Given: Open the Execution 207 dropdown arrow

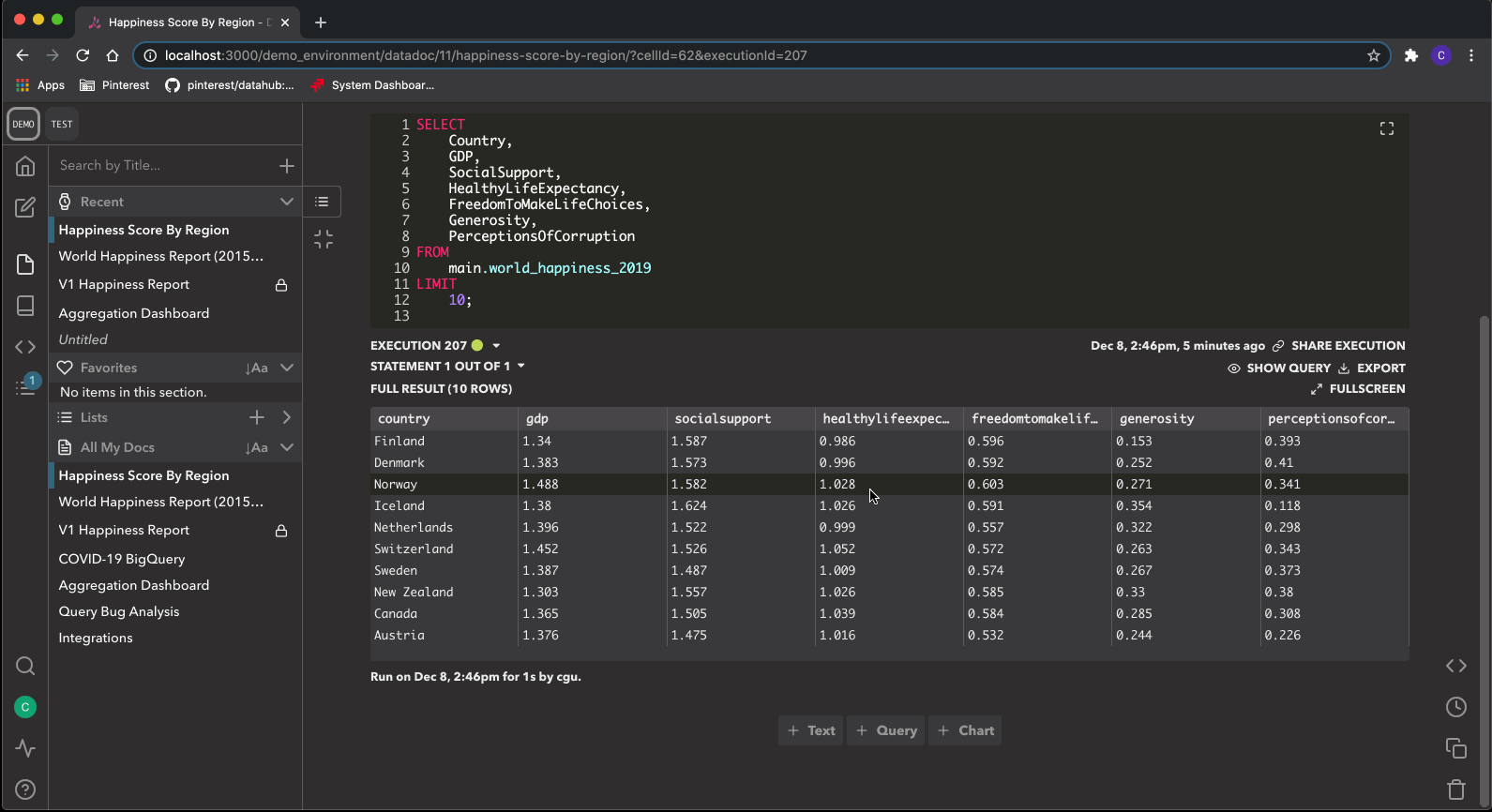Looking at the screenshot, I should [496, 346].
